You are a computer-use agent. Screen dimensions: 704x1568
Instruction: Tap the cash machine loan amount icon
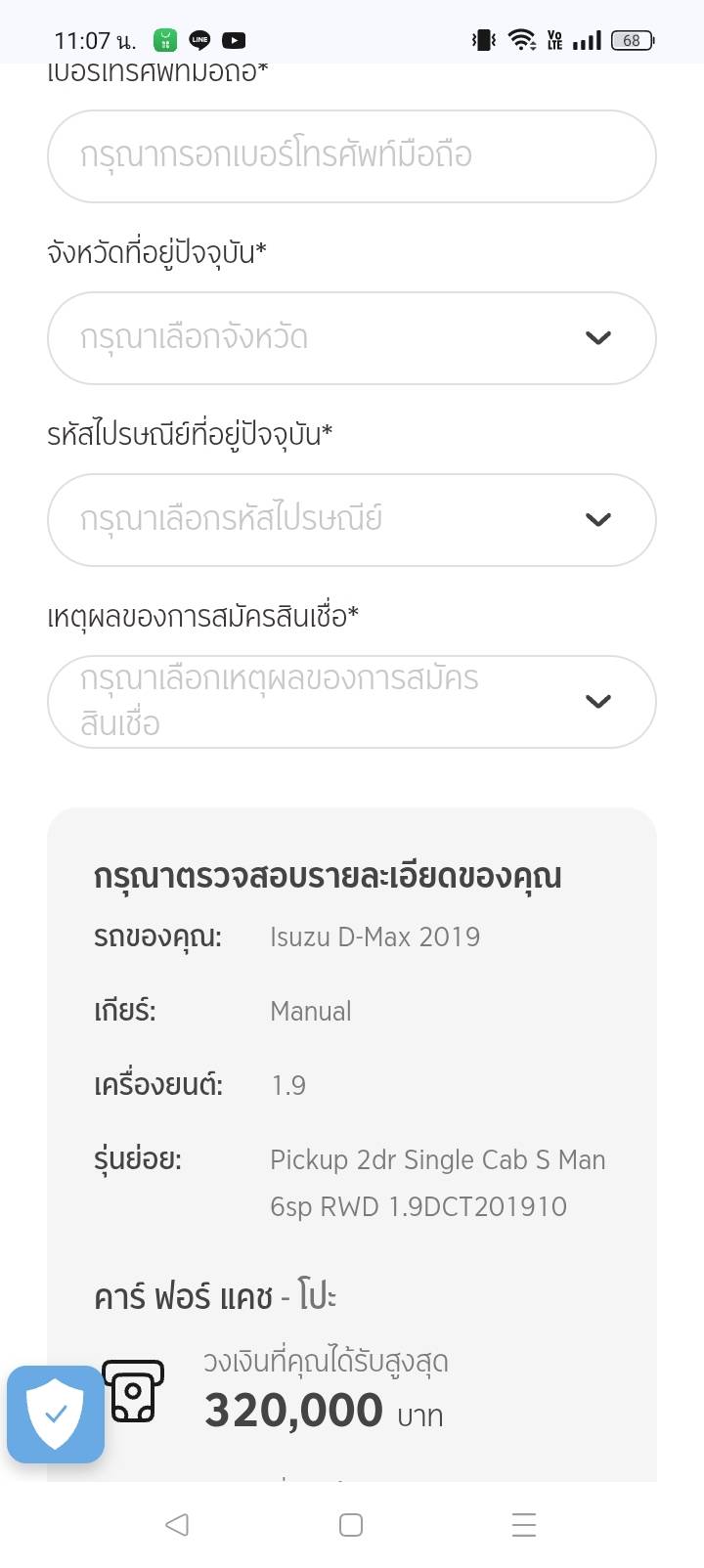click(x=133, y=1390)
